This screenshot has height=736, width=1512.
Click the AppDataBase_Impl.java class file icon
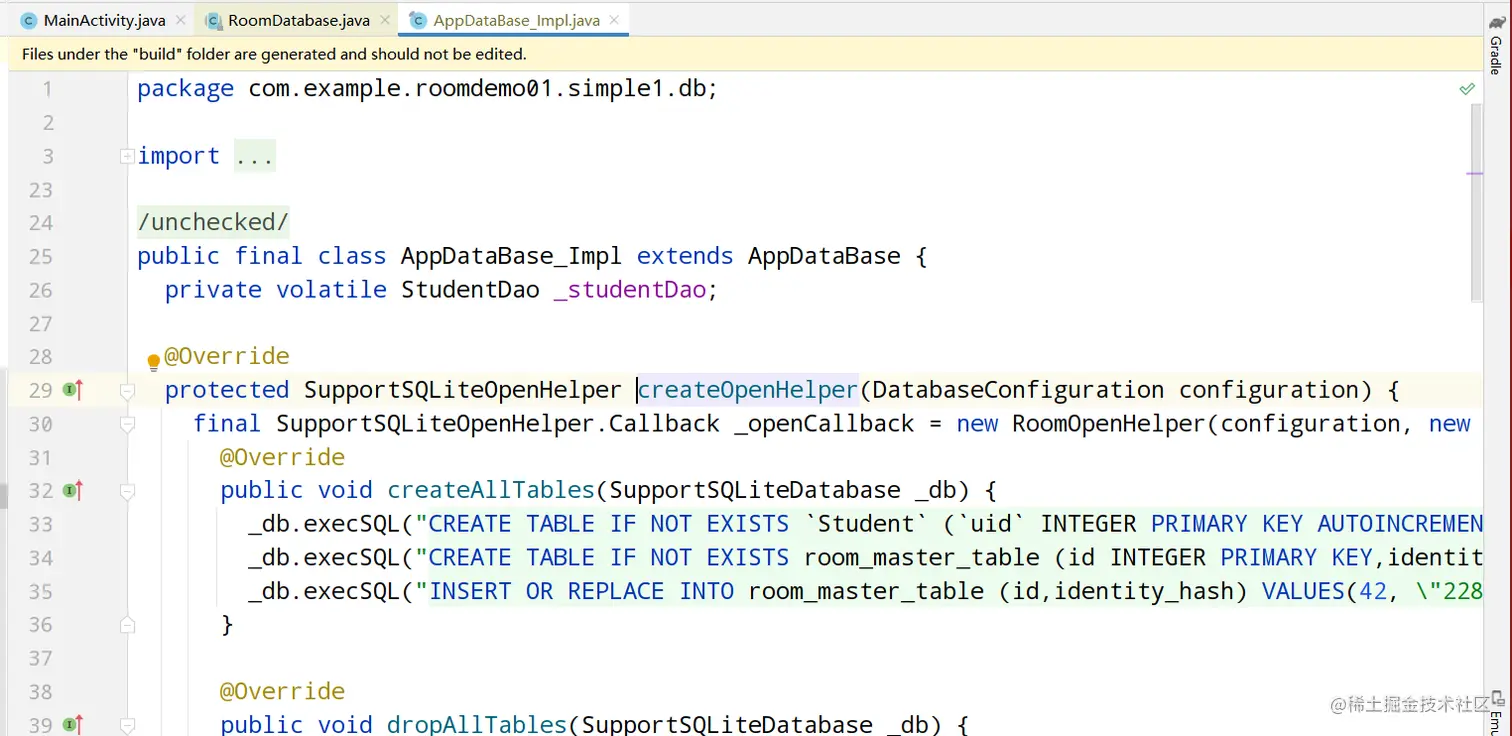[x=416, y=20]
